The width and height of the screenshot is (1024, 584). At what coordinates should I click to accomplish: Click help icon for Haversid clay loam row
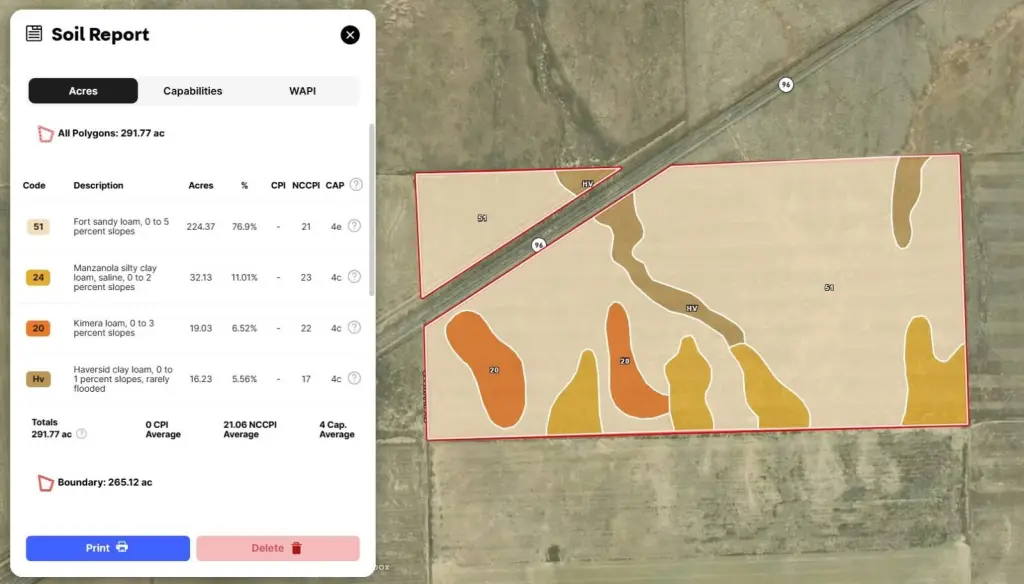point(354,379)
